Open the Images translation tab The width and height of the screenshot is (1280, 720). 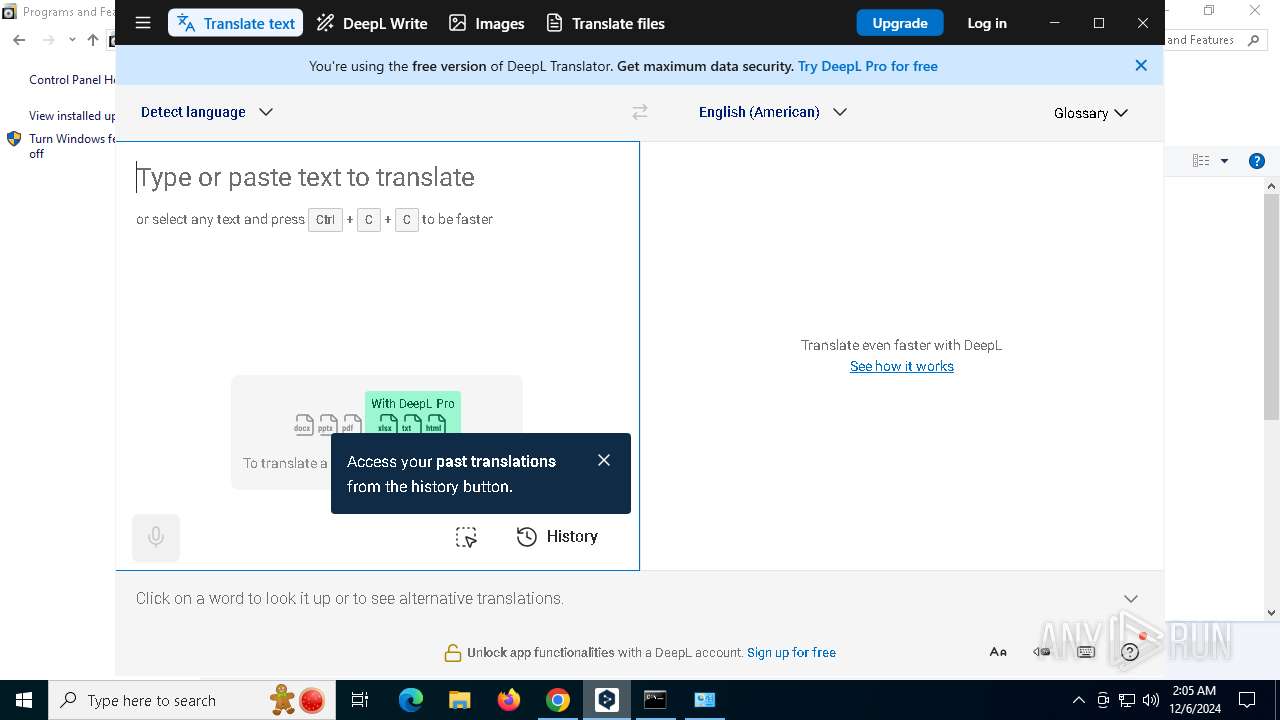click(x=487, y=23)
